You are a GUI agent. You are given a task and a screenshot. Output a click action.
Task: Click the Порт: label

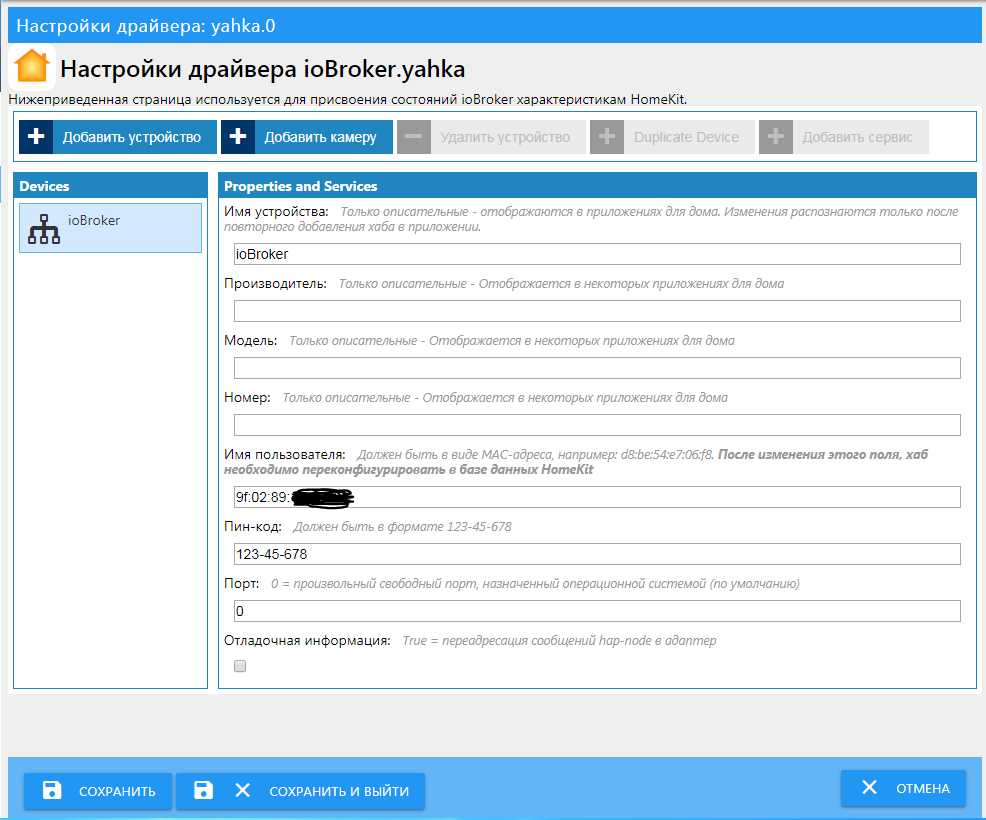click(241, 584)
